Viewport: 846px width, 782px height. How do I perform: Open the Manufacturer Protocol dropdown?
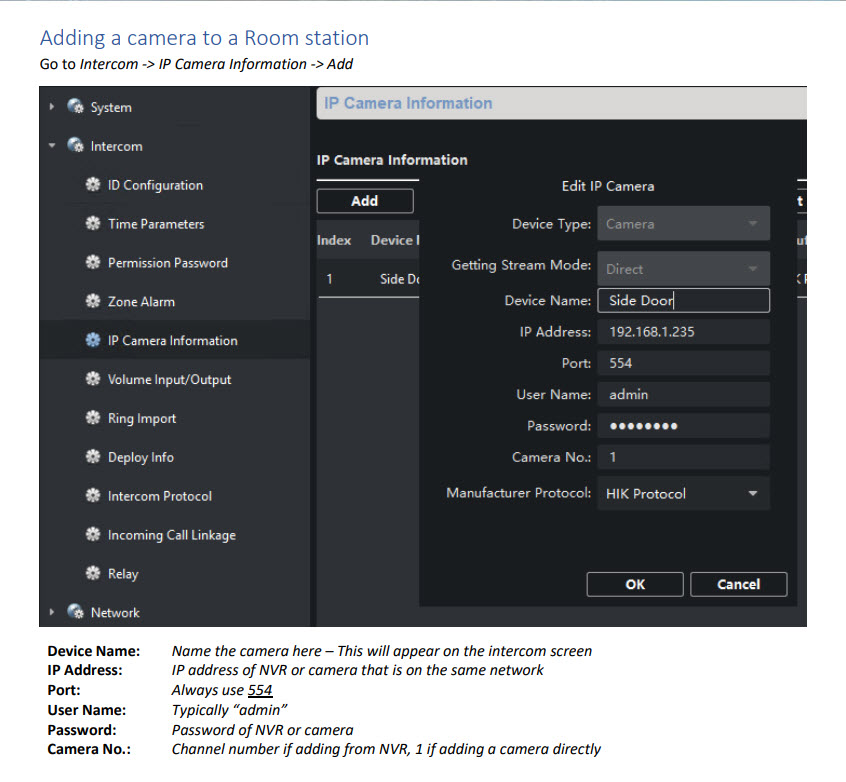[x=683, y=493]
